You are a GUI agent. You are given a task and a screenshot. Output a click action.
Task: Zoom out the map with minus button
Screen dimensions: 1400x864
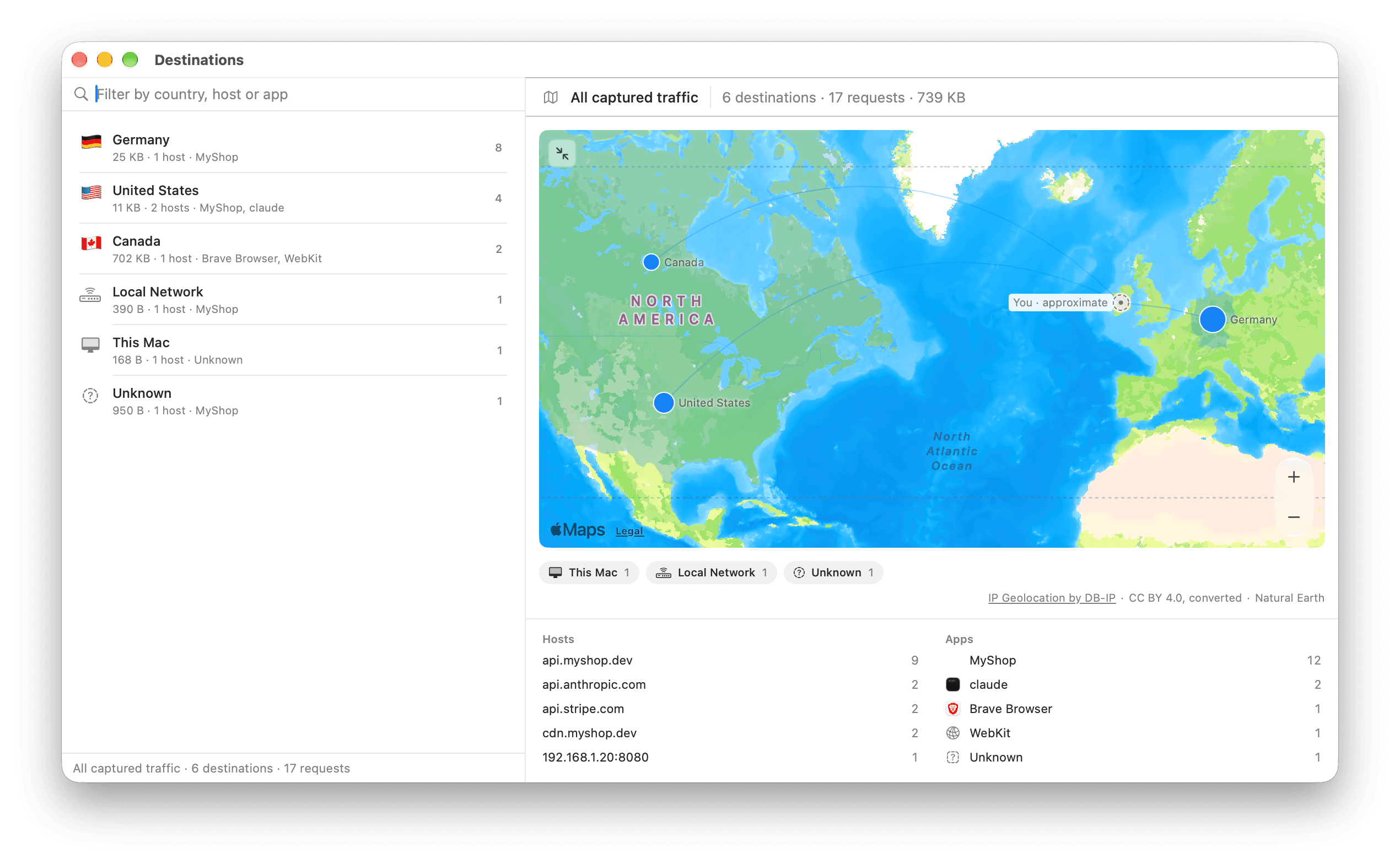(x=1293, y=516)
